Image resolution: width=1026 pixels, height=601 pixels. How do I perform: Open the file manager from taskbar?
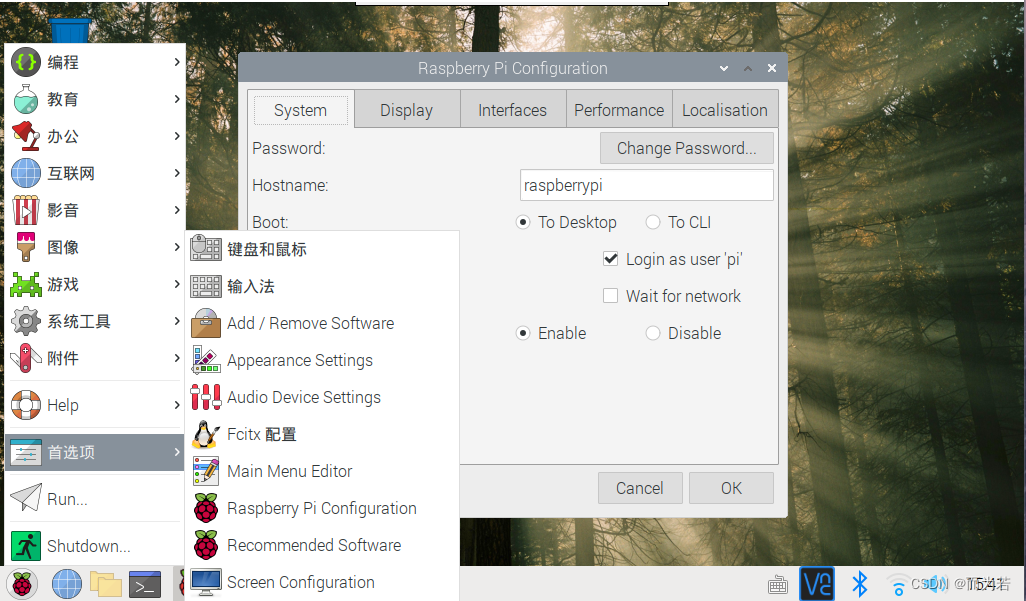(x=106, y=584)
